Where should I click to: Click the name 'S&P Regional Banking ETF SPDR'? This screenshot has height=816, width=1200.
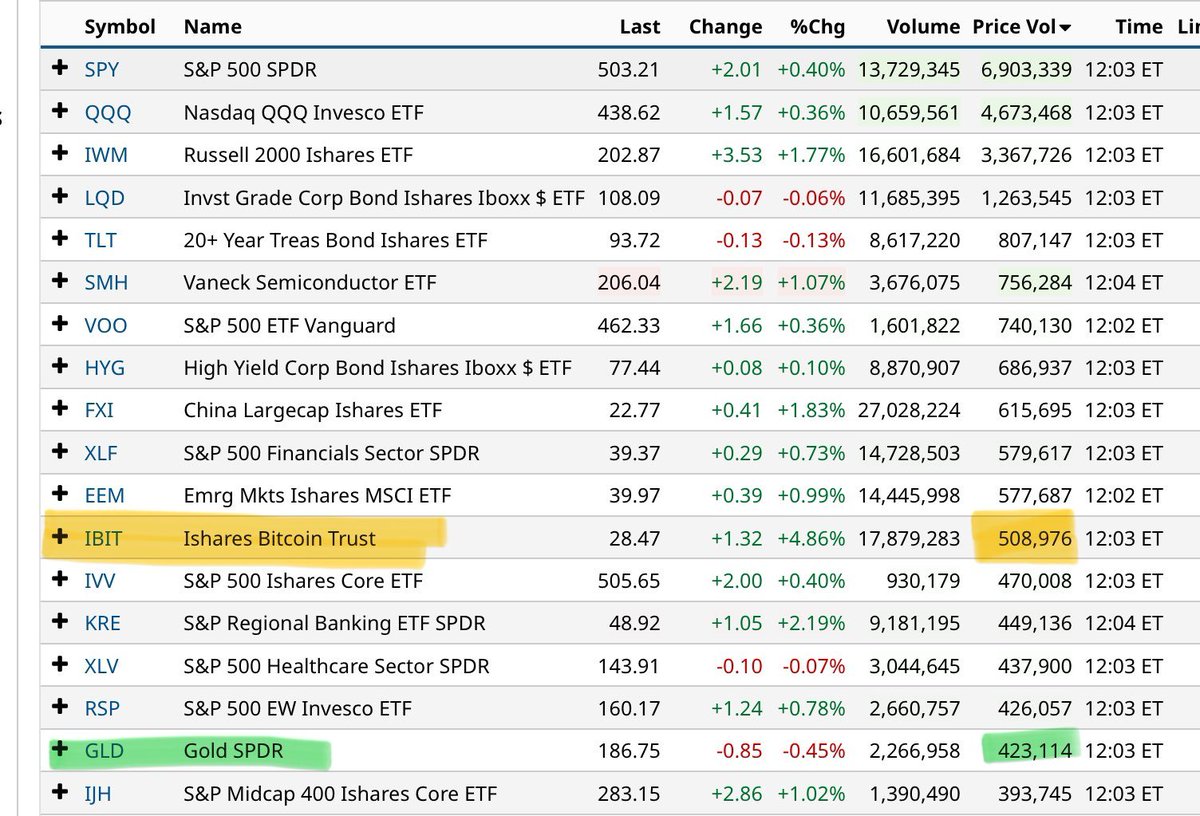[x=334, y=624]
